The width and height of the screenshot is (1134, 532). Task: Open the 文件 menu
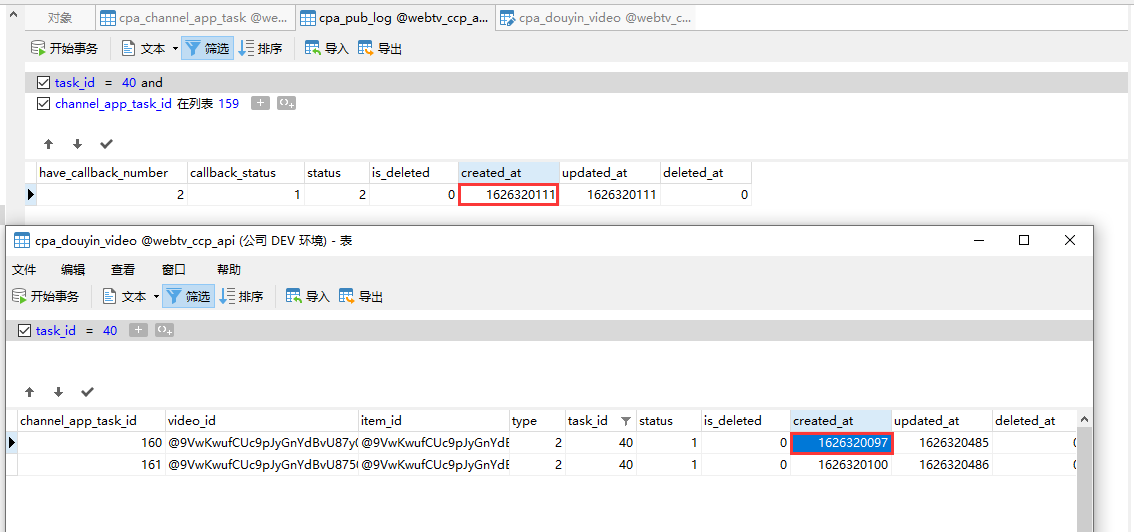click(x=25, y=270)
